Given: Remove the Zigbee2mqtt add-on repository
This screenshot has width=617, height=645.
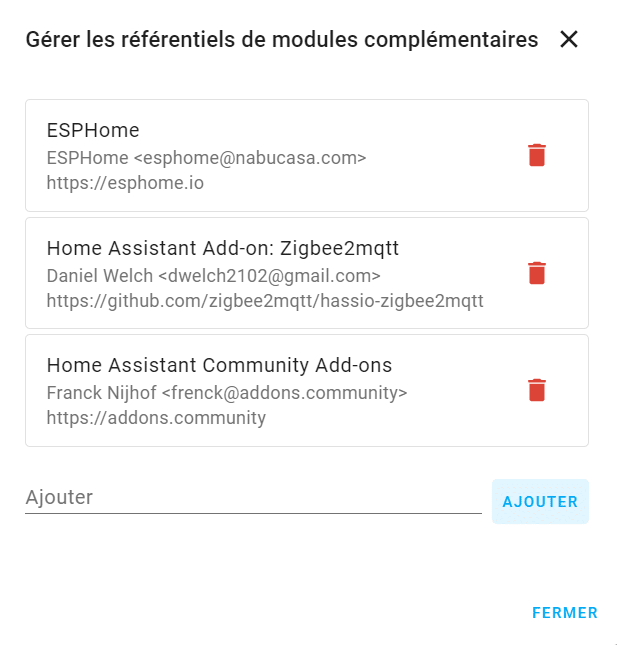Looking at the screenshot, I should click(537, 273).
